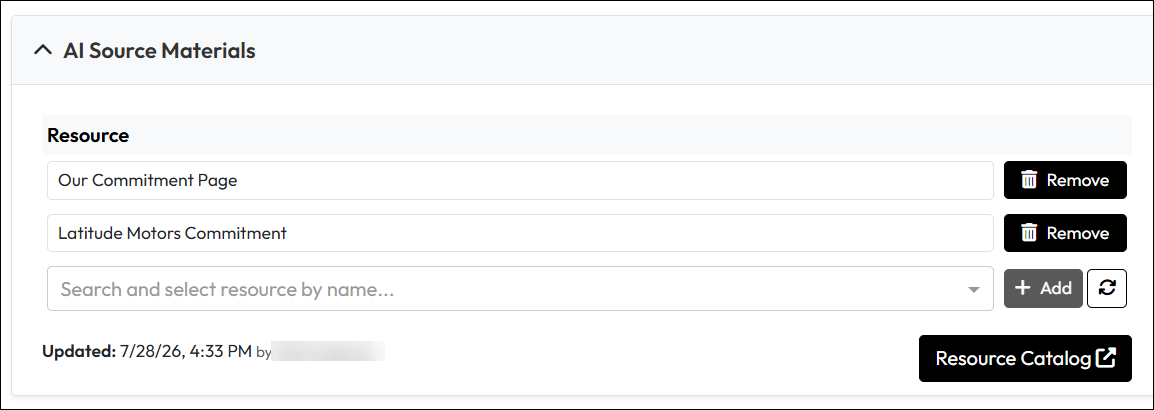Select the Our Commitment Page field
1154x410 pixels.
[x=520, y=180]
